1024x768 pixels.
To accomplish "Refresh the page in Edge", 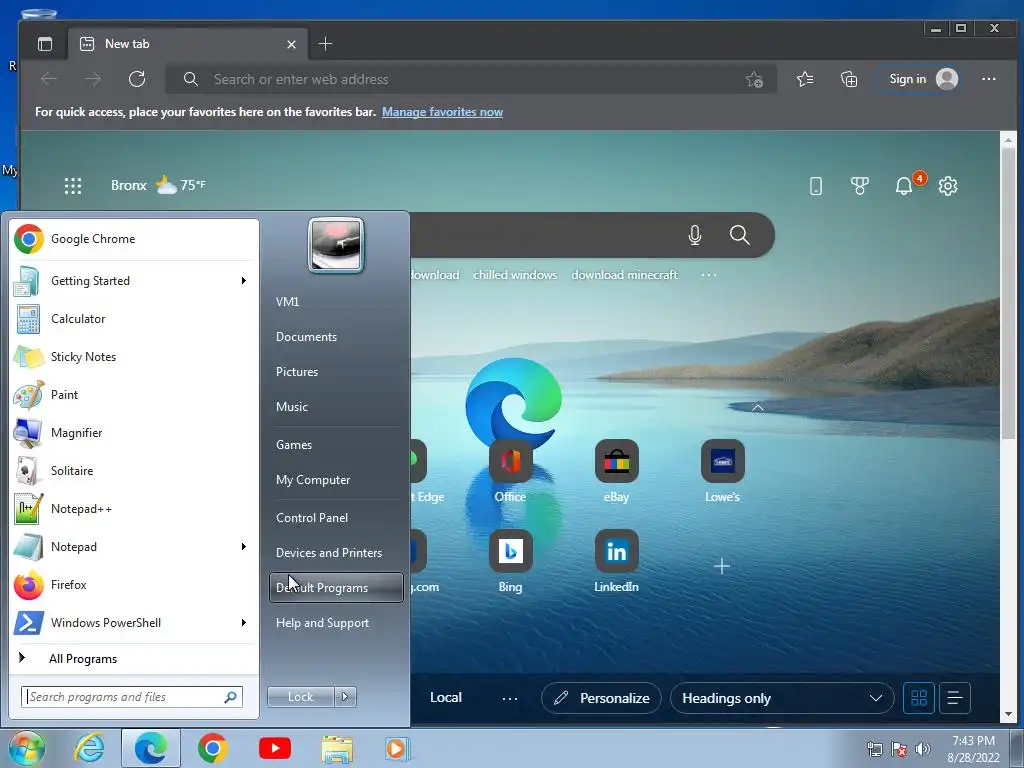I will point(136,79).
